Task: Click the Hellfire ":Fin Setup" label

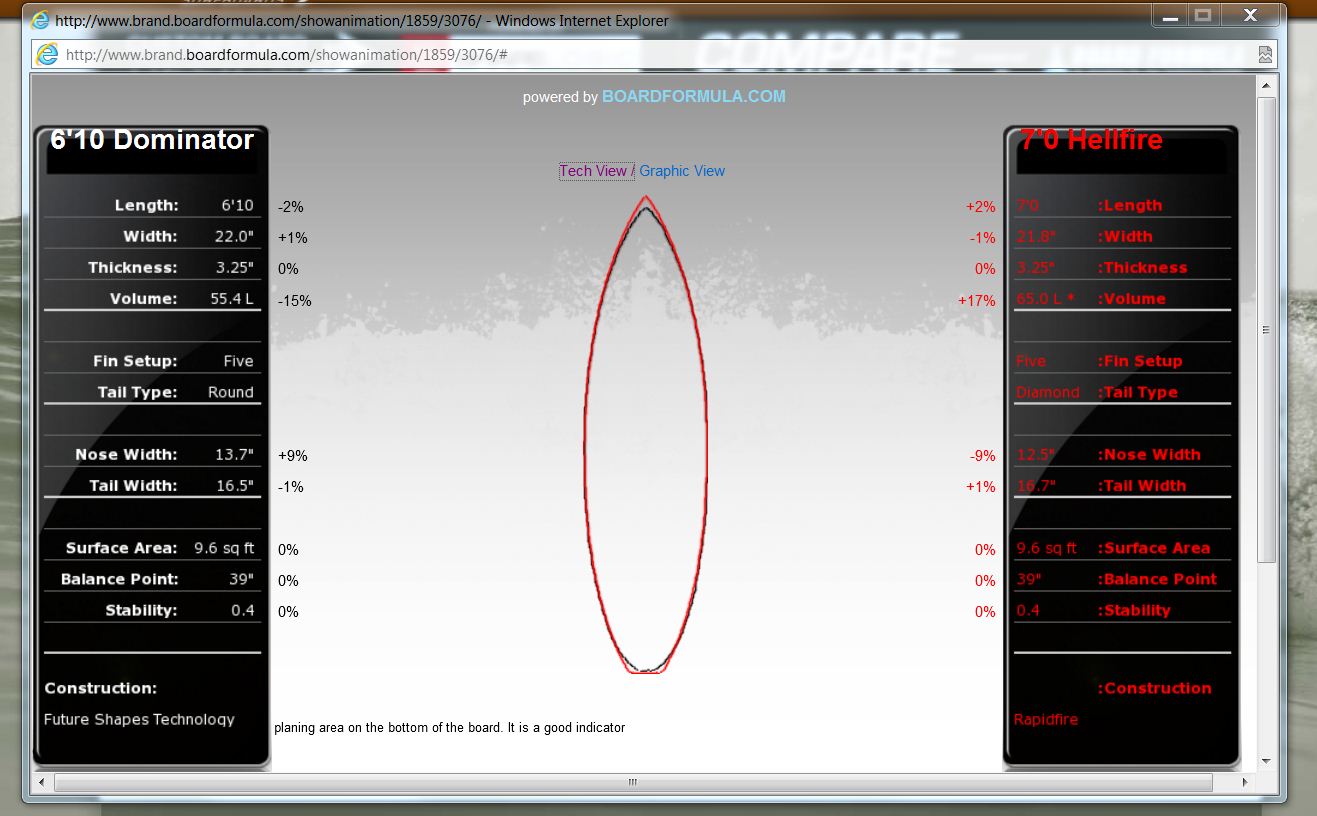Action: (x=1140, y=361)
